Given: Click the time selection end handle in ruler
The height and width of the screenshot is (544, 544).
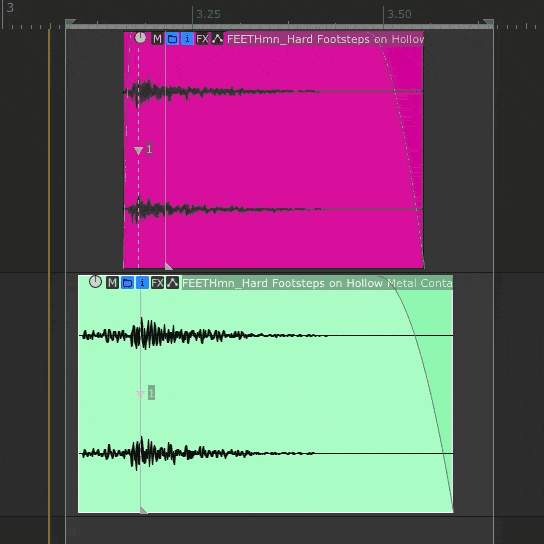Looking at the screenshot, I should [489, 23].
